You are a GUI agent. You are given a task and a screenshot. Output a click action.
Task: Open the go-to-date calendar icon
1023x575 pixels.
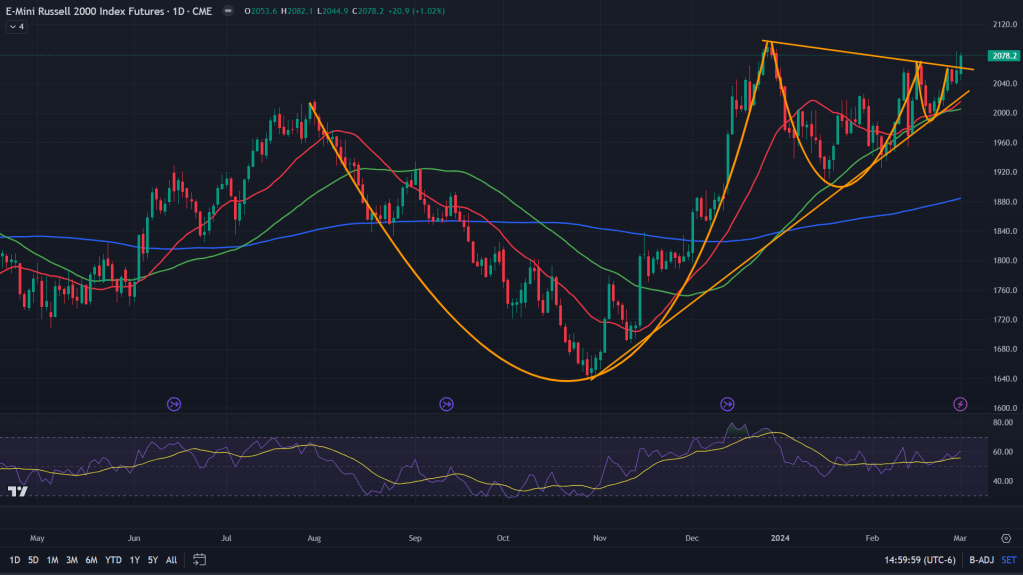(200, 559)
